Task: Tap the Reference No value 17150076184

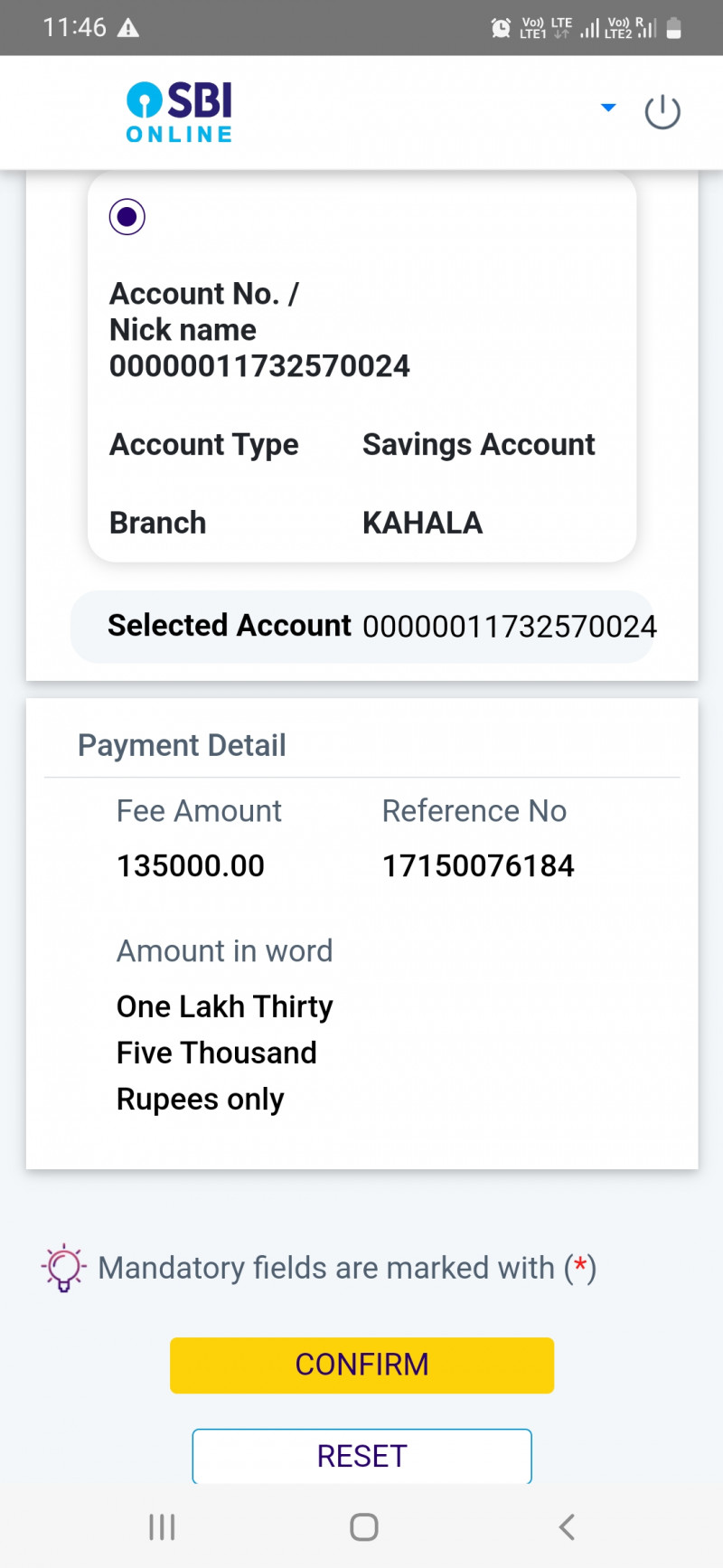Action: tap(478, 866)
